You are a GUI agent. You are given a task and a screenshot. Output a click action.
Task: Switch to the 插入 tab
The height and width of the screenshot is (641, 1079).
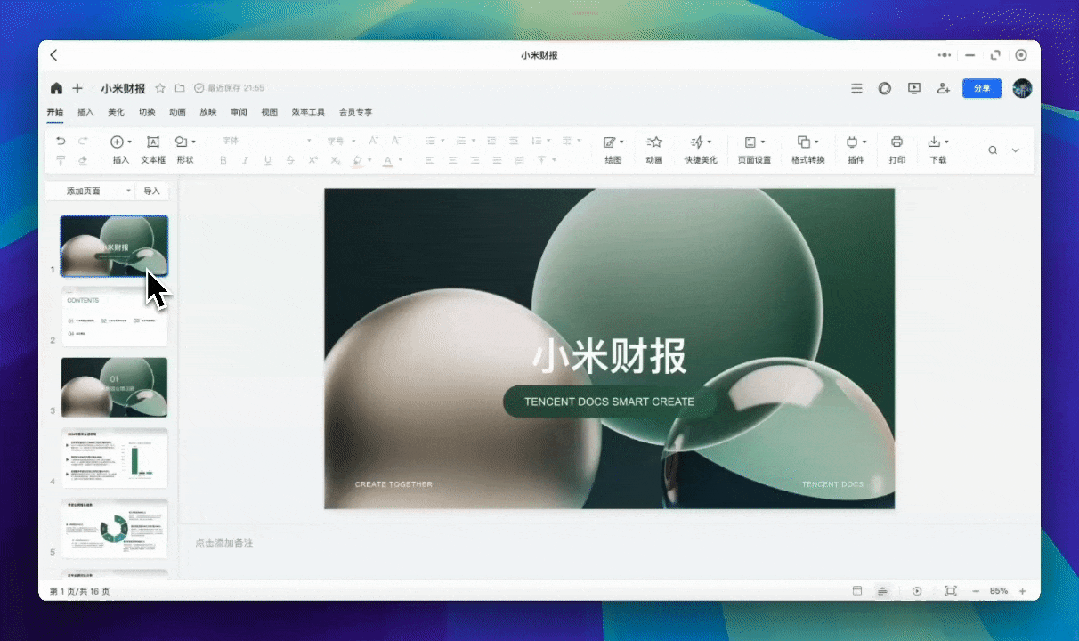[85, 112]
